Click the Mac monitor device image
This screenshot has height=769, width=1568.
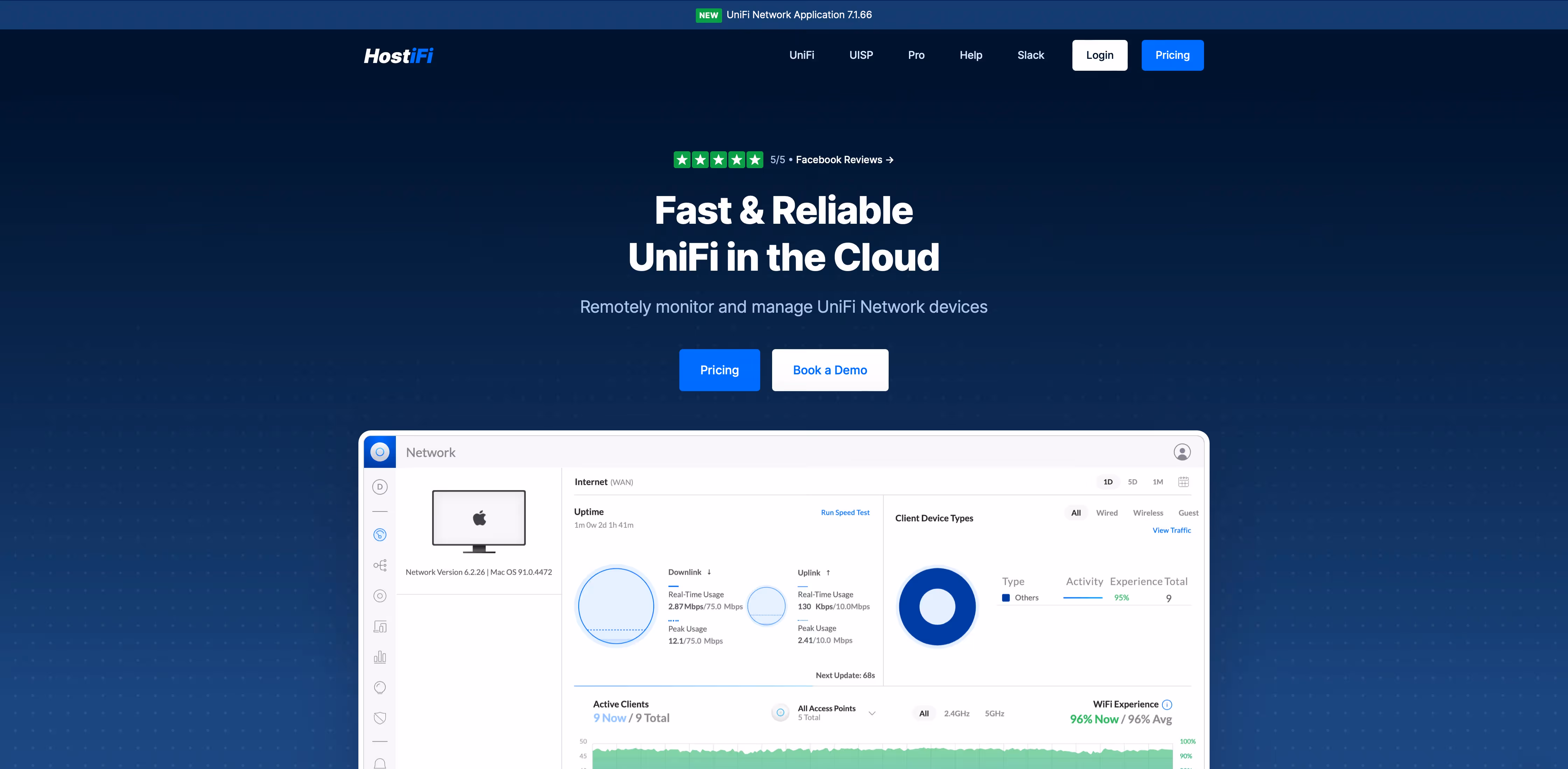[479, 521]
